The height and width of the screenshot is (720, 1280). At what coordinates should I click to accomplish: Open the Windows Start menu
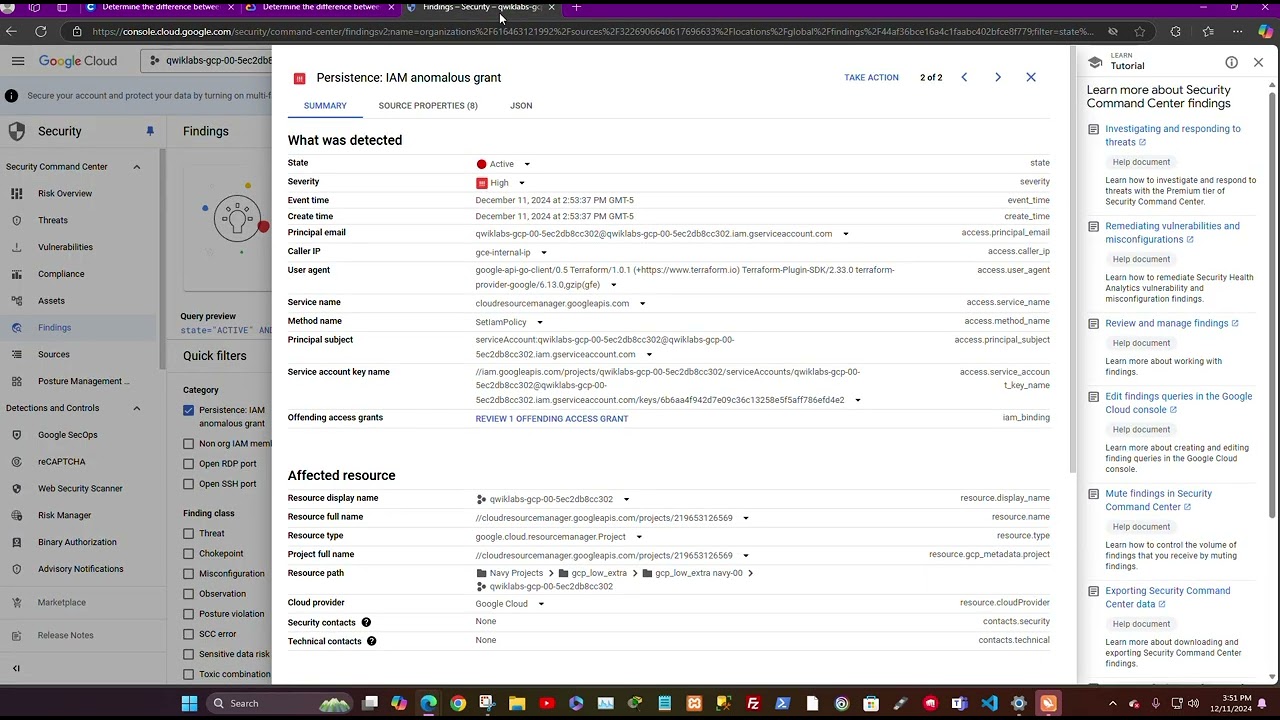(189, 703)
